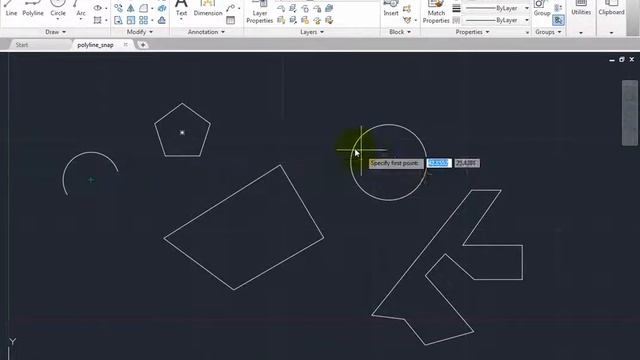Click the Insert block button
This screenshot has width=640, height=360.
391,9
